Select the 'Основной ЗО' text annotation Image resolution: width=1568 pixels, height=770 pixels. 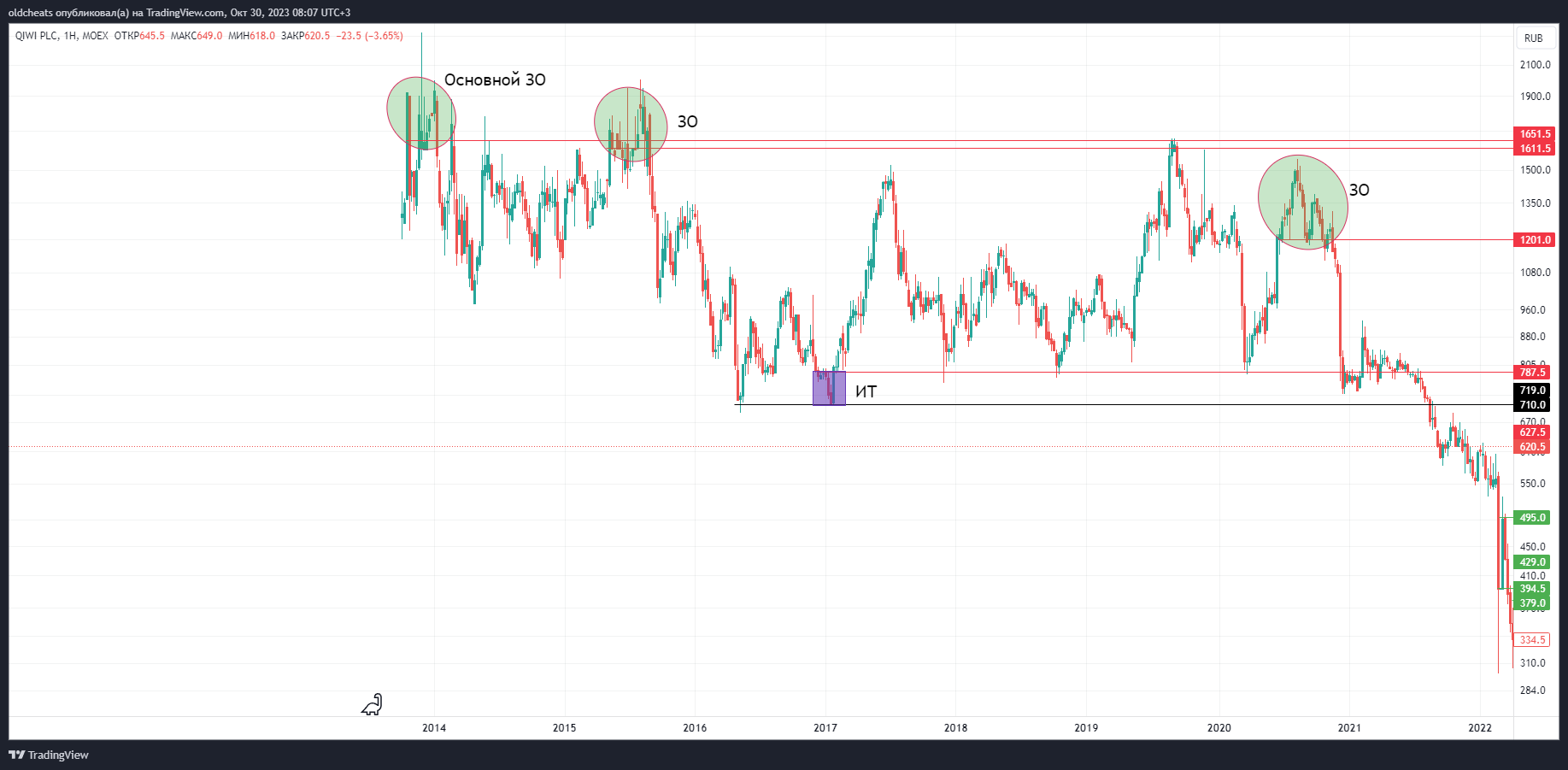click(495, 80)
